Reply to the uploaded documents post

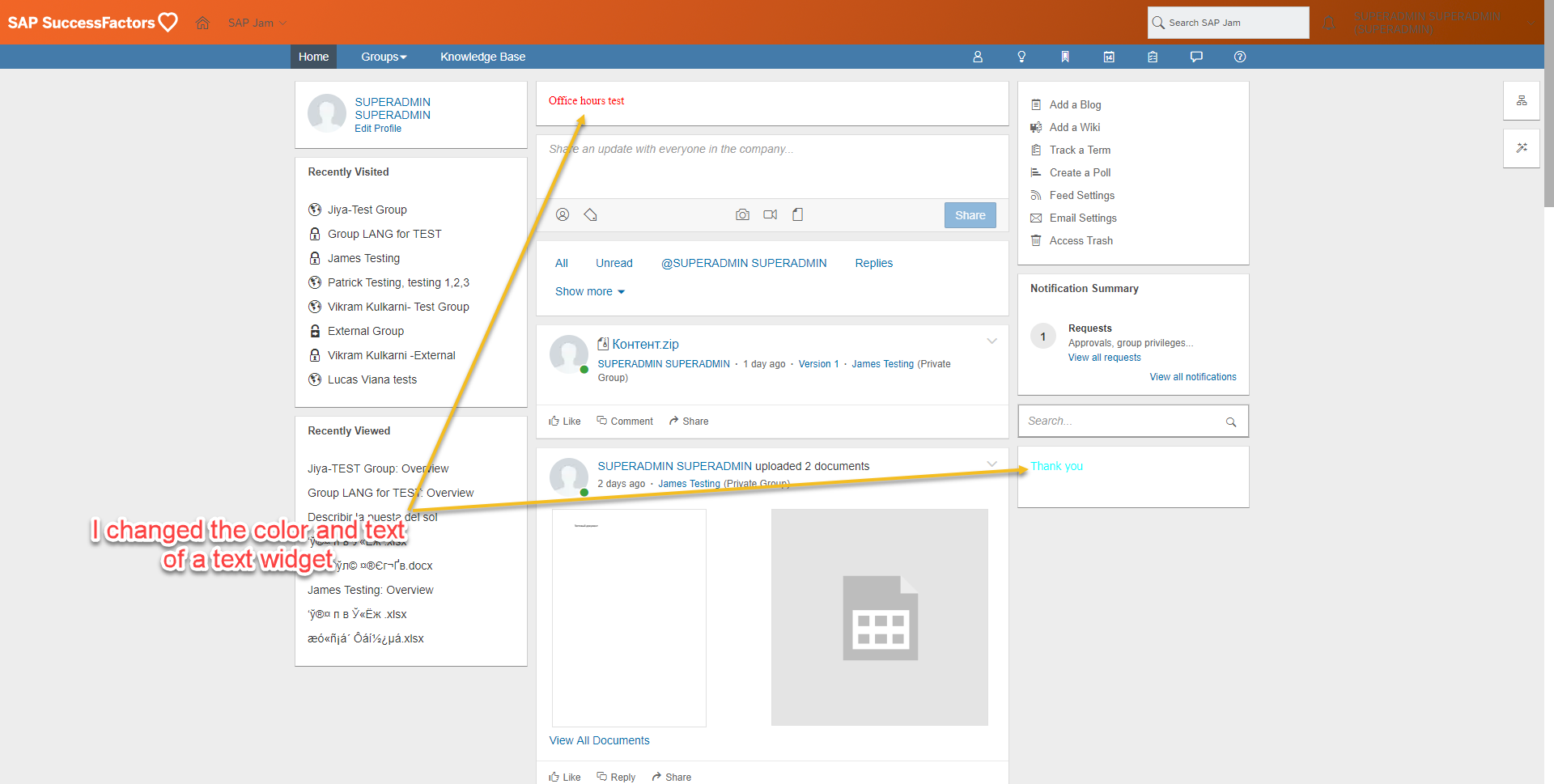click(x=616, y=777)
